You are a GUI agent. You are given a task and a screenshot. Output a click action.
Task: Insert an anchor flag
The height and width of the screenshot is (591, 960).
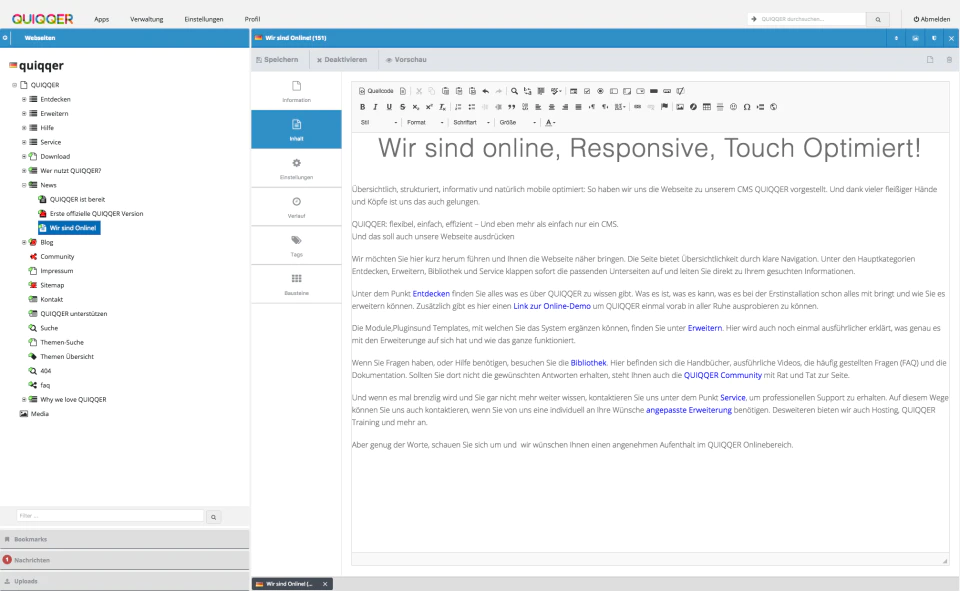coord(664,107)
